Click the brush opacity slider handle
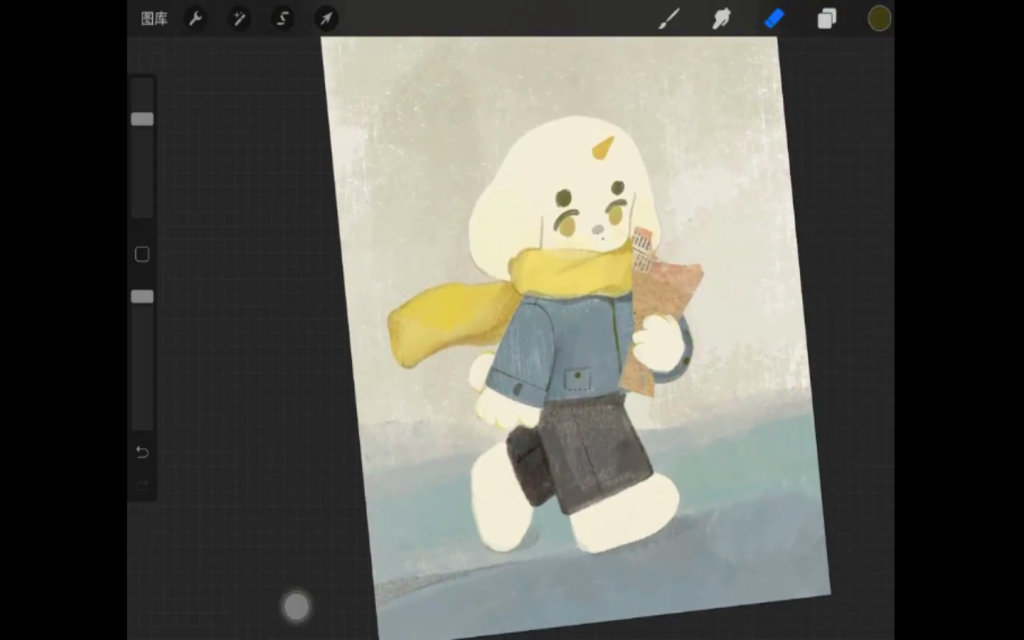 142,297
